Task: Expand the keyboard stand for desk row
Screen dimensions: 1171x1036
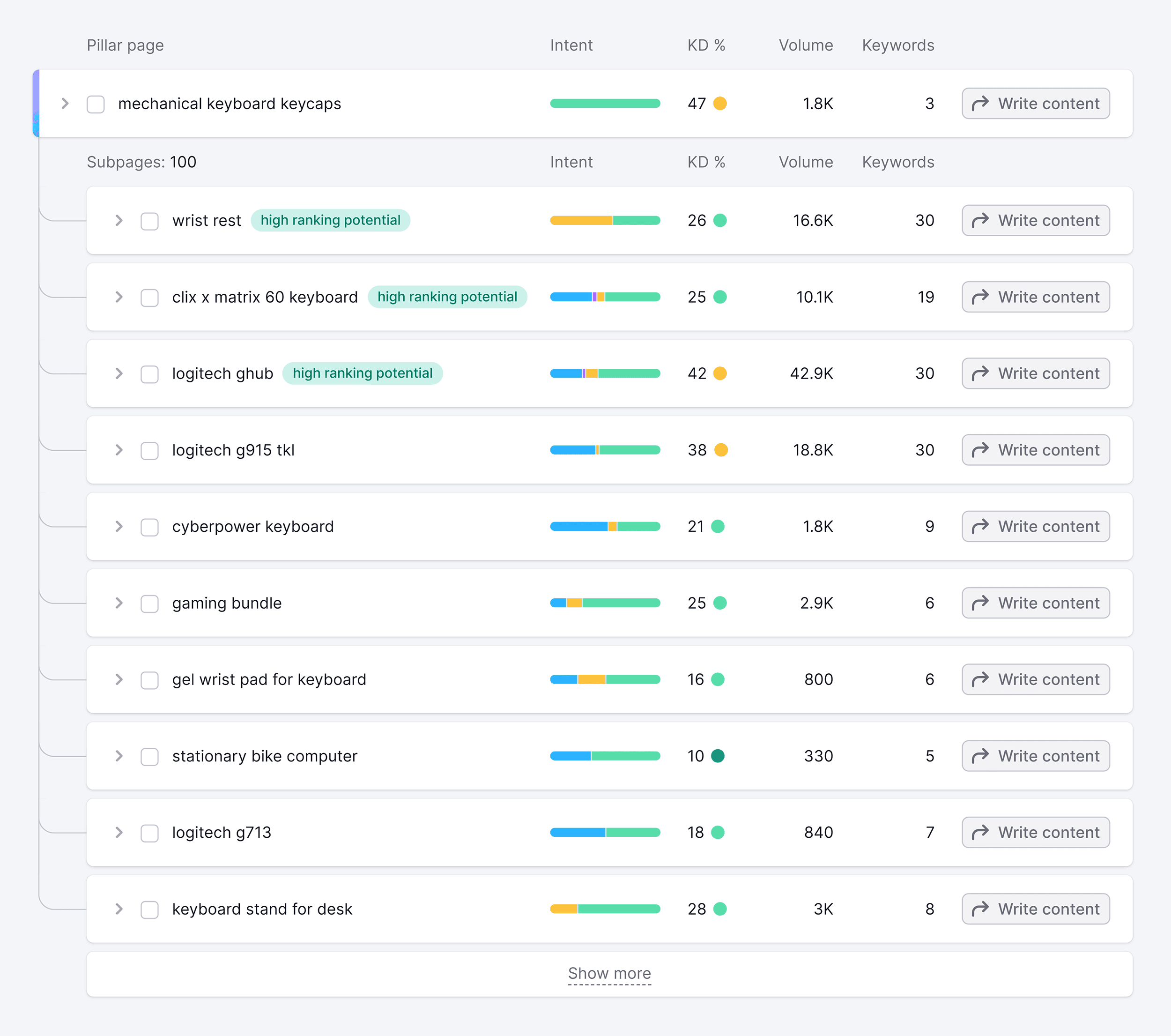Action: pyautogui.click(x=119, y=909)
